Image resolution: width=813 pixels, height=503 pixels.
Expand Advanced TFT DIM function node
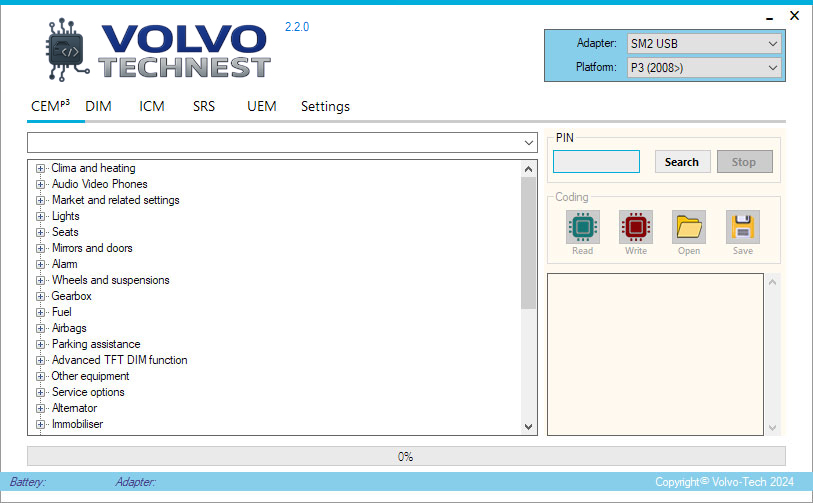pyautogui.click(x=40, y=360)
